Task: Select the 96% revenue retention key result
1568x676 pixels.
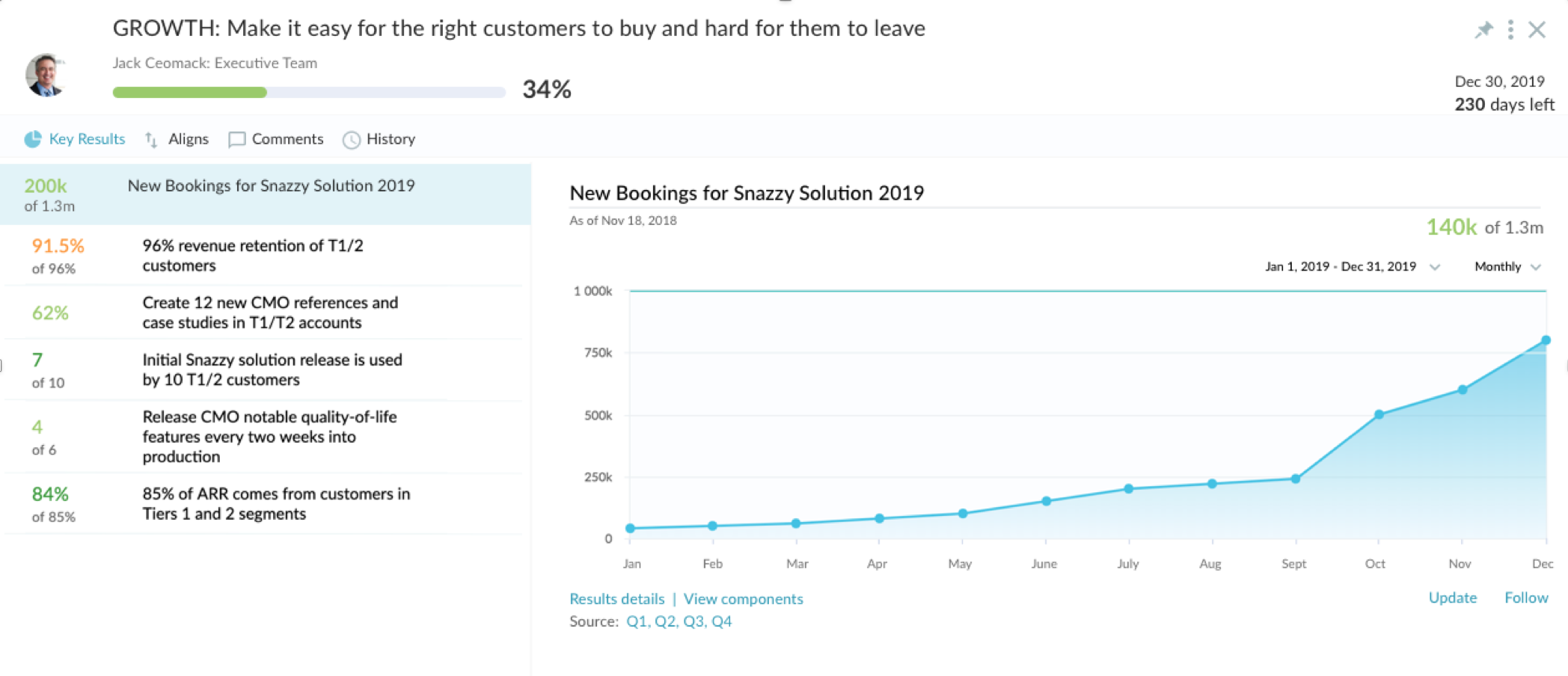Action: 253,256
